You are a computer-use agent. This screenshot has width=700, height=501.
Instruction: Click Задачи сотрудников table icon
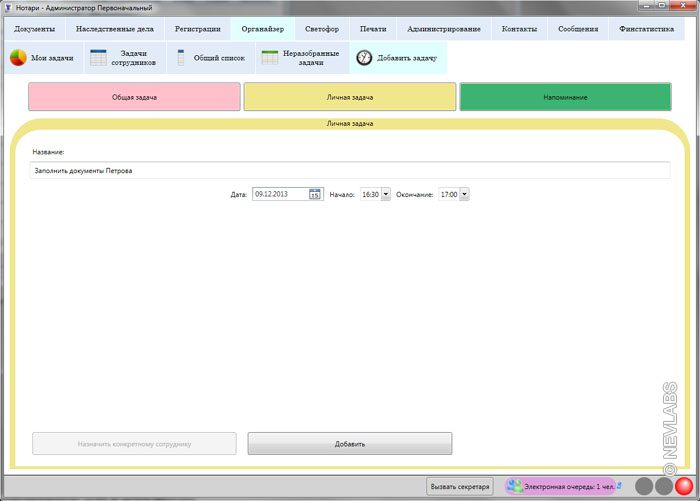pyautogui.click(x=99, y=58)
